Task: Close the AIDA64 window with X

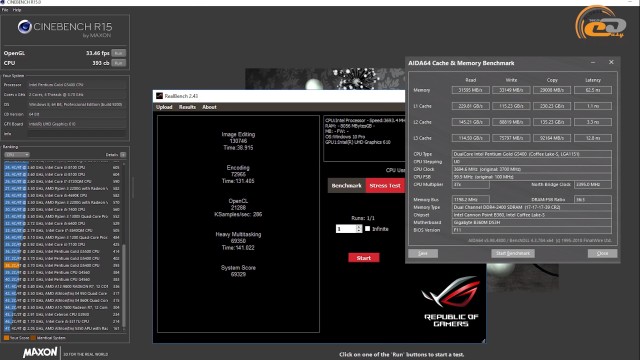Action: click(611, 62)
